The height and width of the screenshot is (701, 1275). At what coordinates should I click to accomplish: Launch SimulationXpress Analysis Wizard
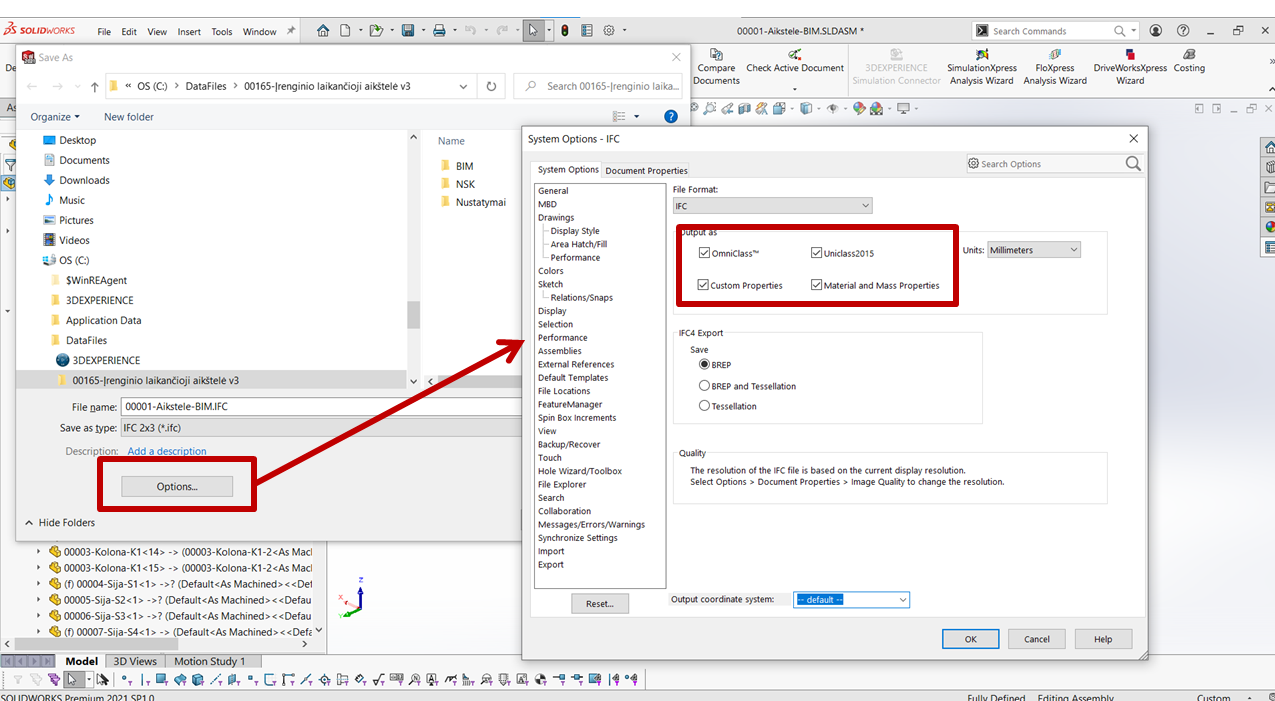(982, 67)
